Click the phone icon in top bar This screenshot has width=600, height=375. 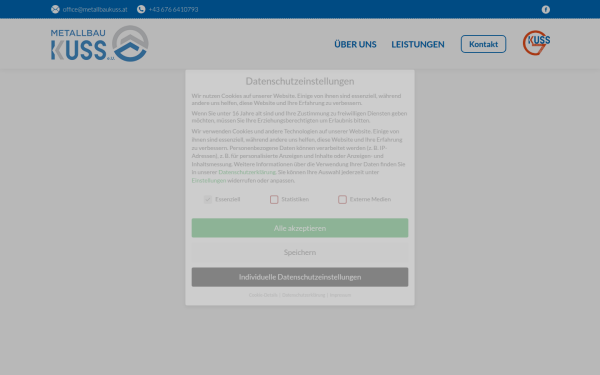(x=141, y=9)
